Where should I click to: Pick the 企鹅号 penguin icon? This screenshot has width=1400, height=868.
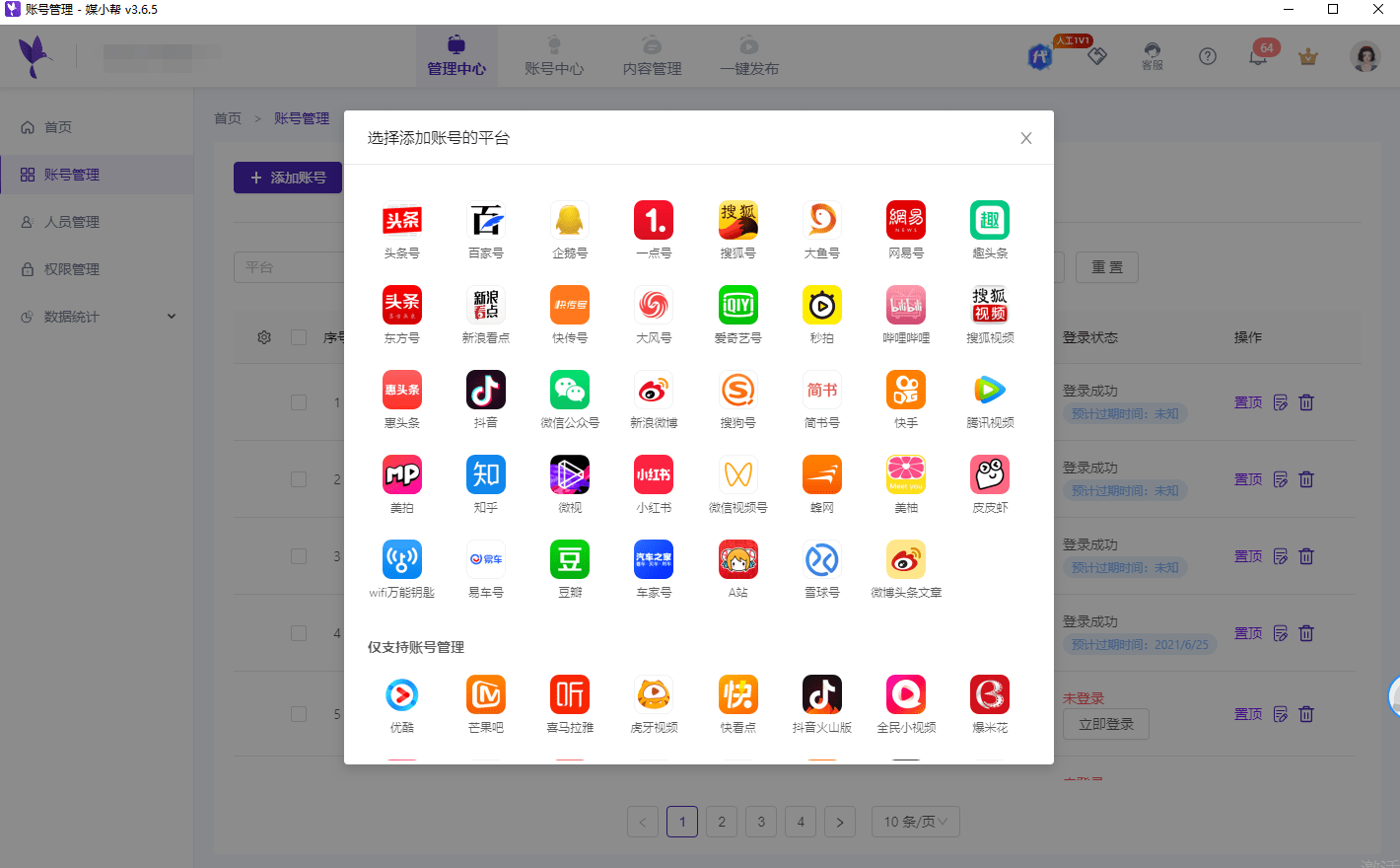coord(570,220)
